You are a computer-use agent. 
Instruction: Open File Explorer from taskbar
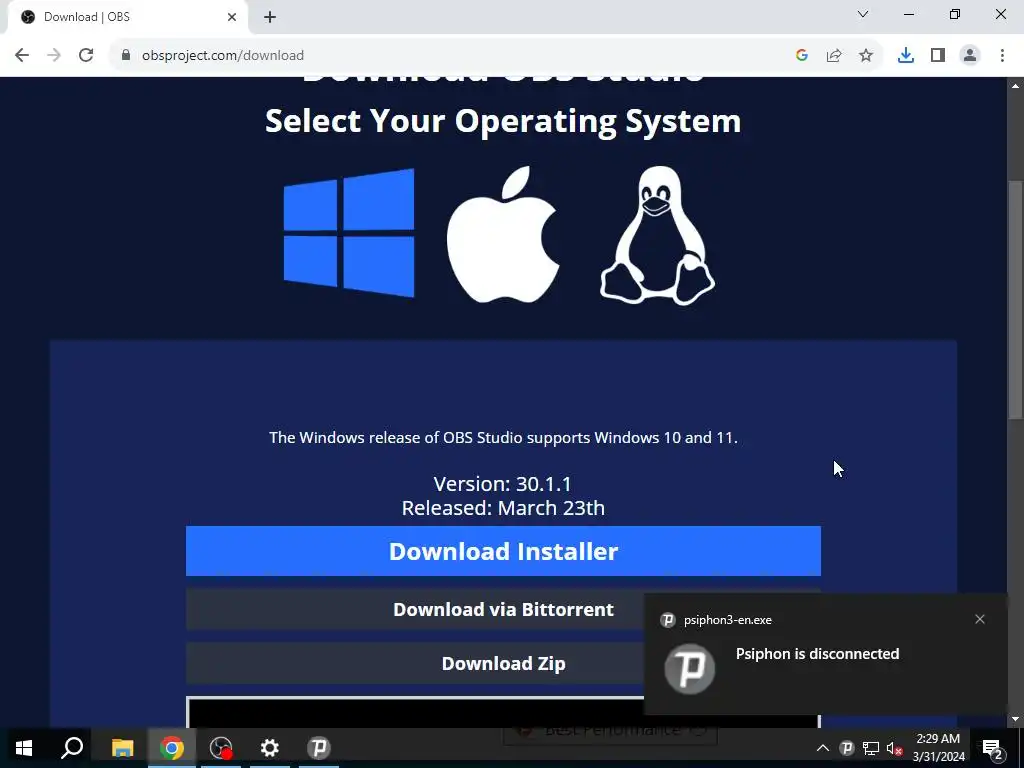tap(122, 748)
